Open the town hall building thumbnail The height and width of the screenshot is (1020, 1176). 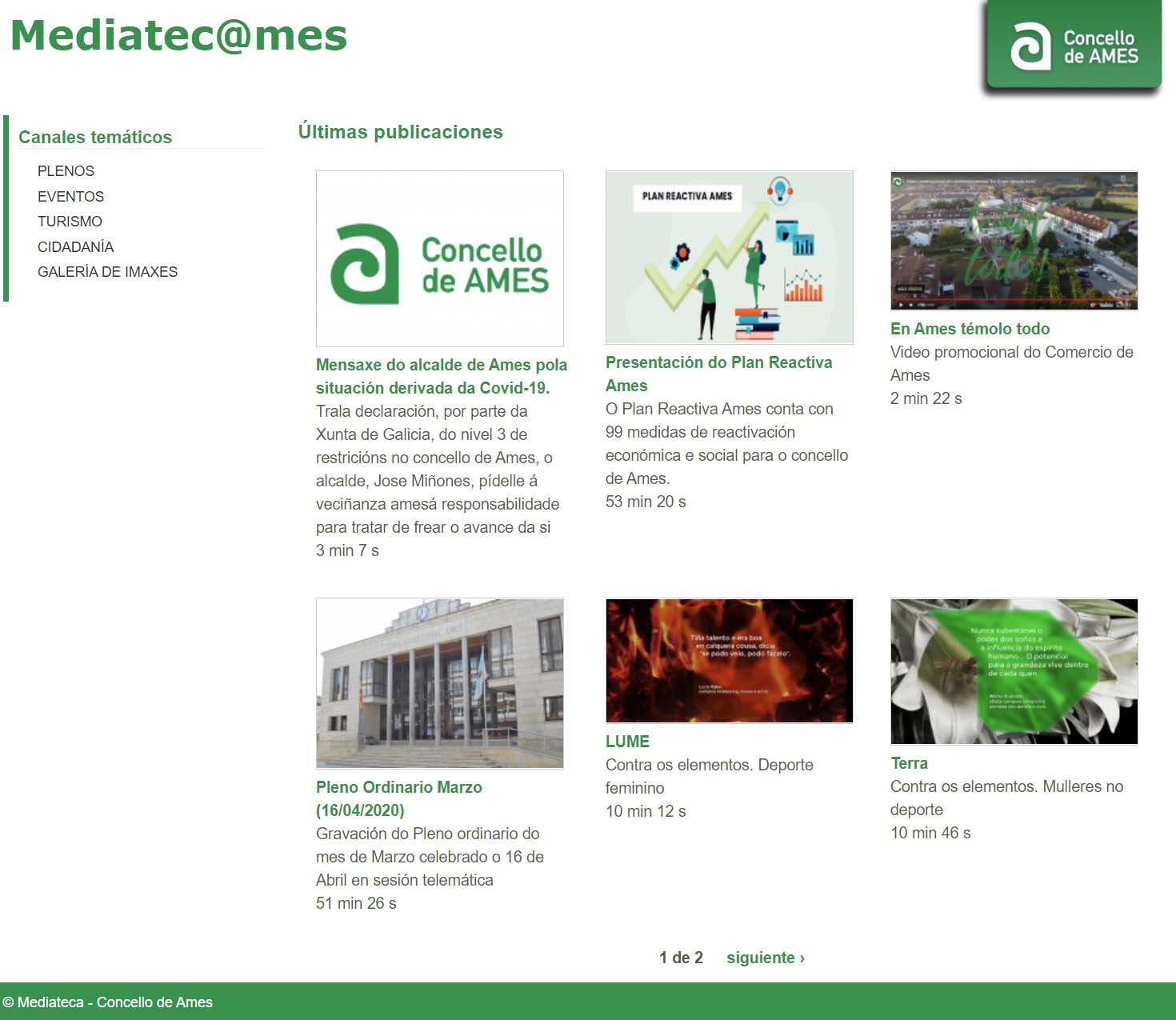pos(440,683)
